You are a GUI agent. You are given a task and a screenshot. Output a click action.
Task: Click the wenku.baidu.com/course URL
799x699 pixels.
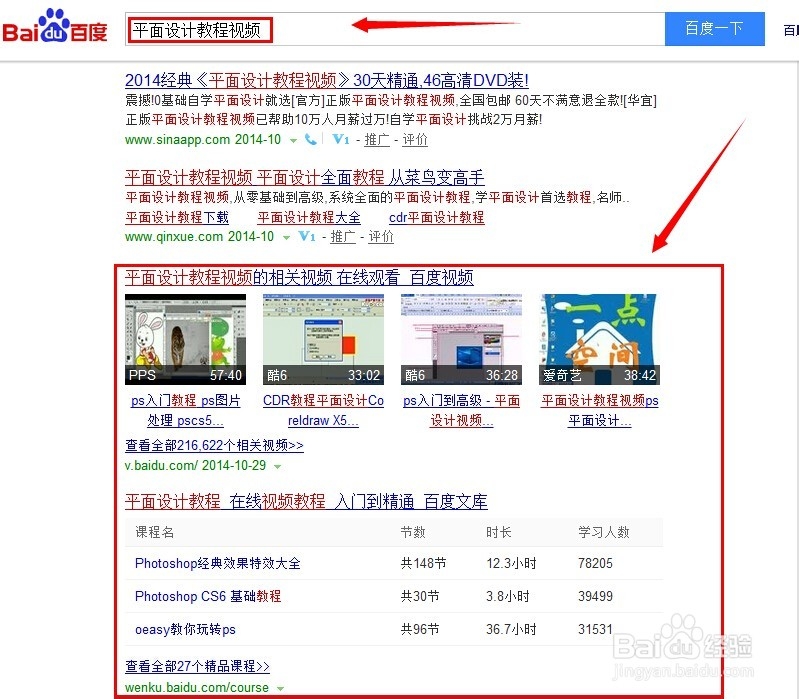click(197, 687)
